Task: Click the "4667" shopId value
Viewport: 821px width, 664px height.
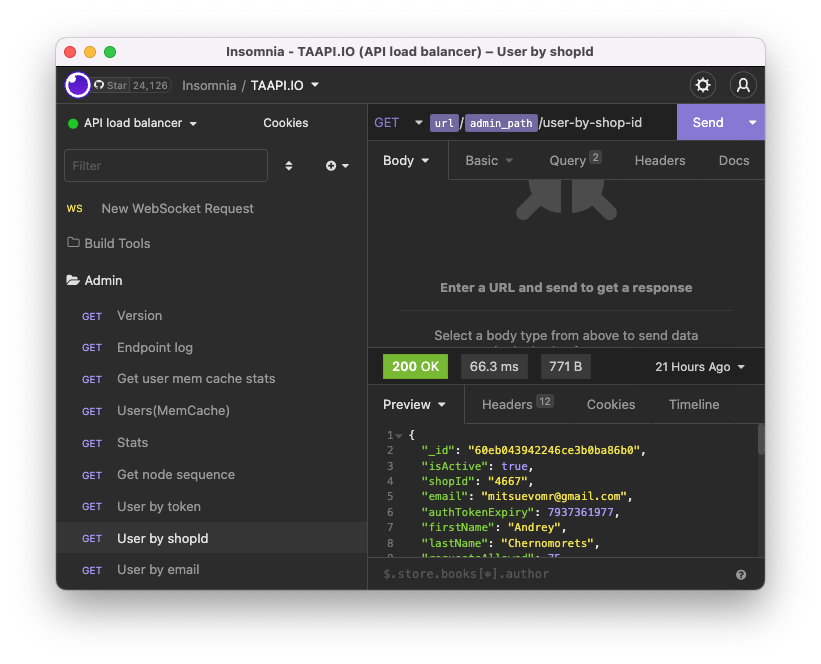Action: click(507, 481)
